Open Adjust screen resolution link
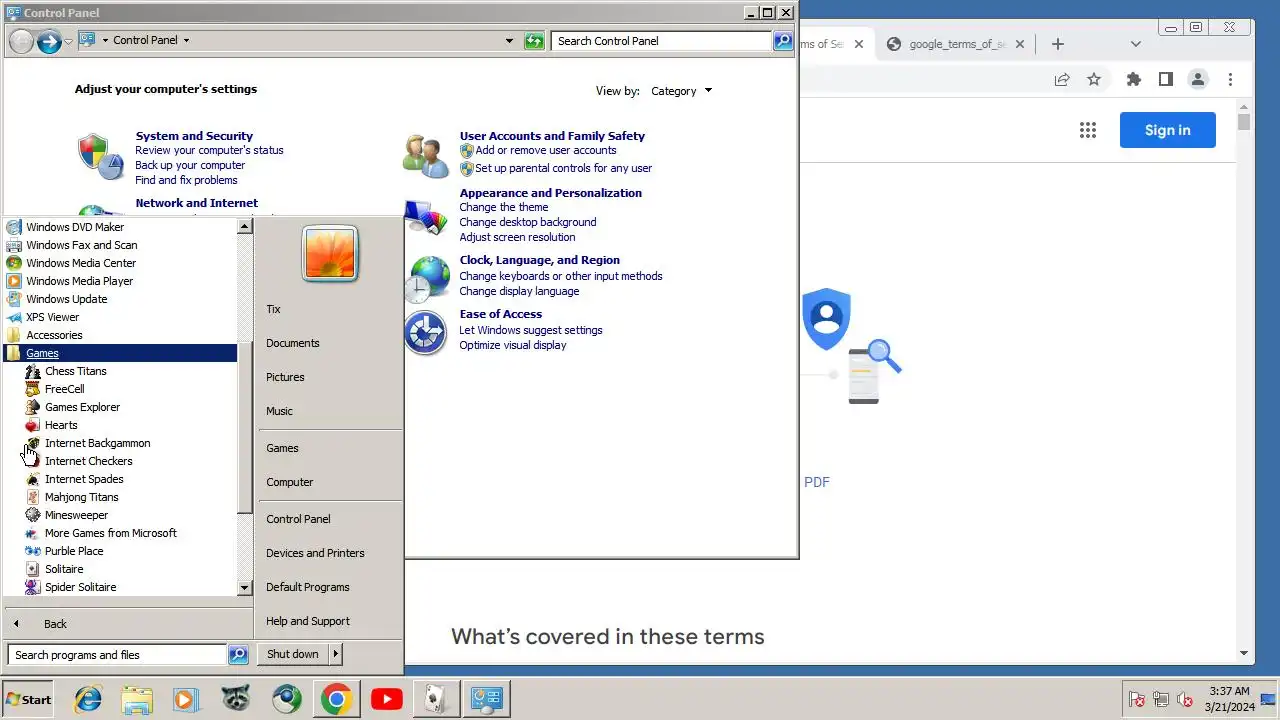The height and width of the screenshot is (720, 1280). [517, 237]
